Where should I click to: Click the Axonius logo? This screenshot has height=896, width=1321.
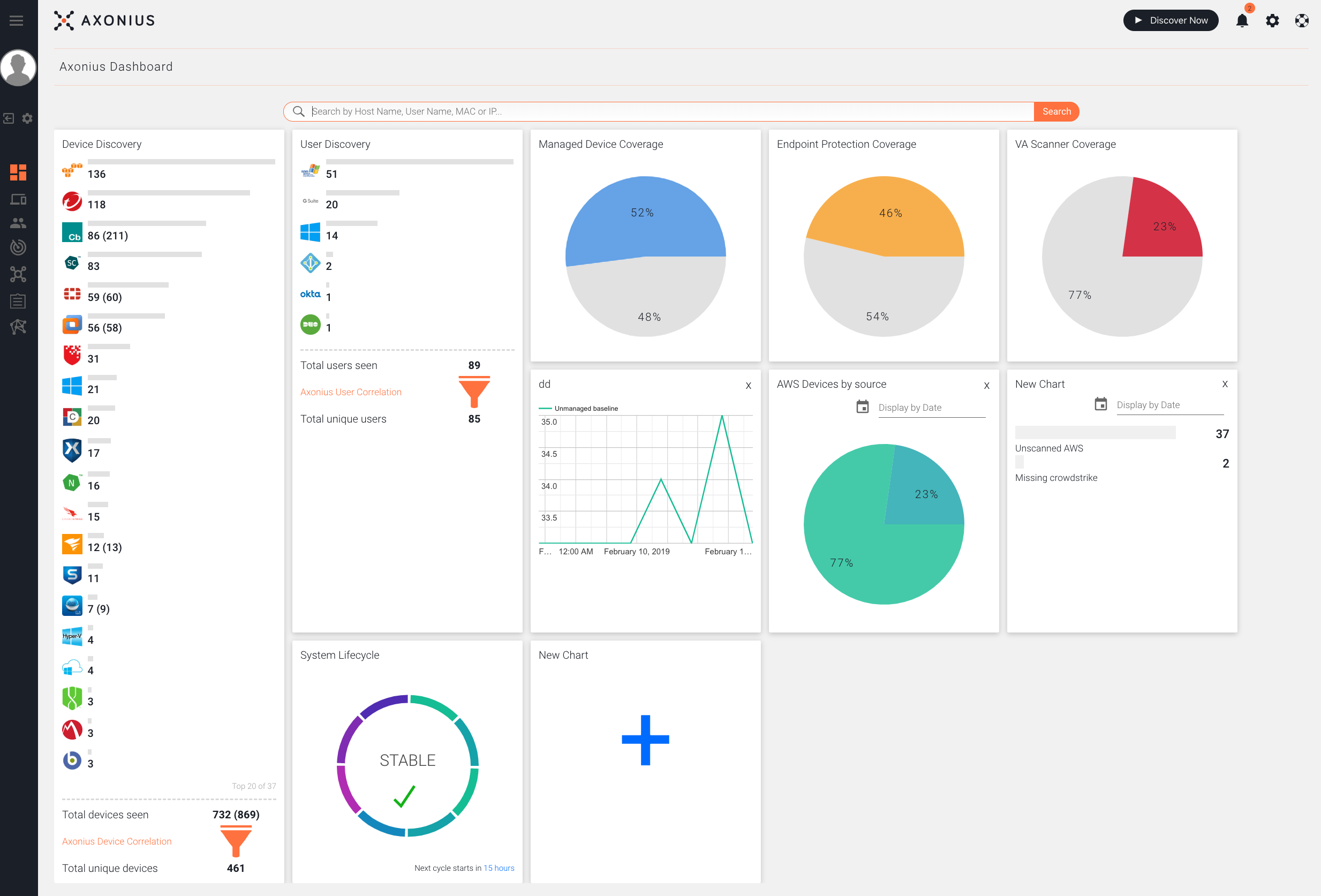coord(104,20)
